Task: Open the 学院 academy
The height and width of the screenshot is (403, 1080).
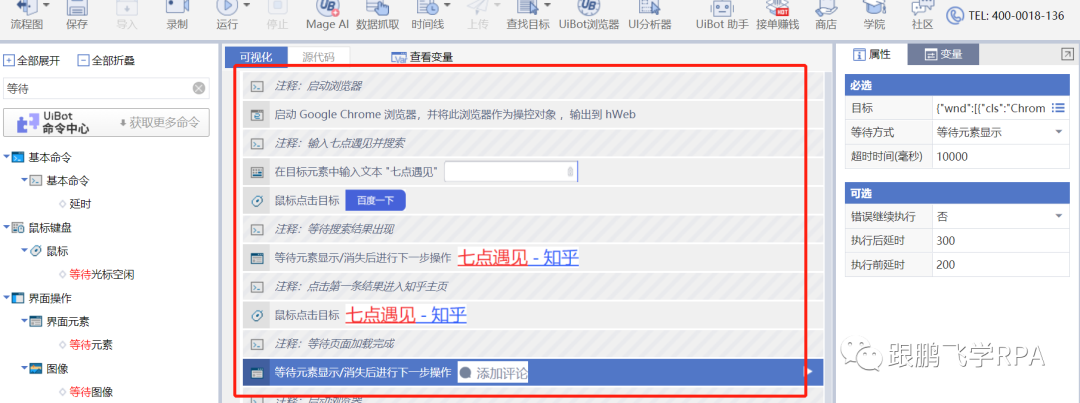Action: click(x=874, y=15)
